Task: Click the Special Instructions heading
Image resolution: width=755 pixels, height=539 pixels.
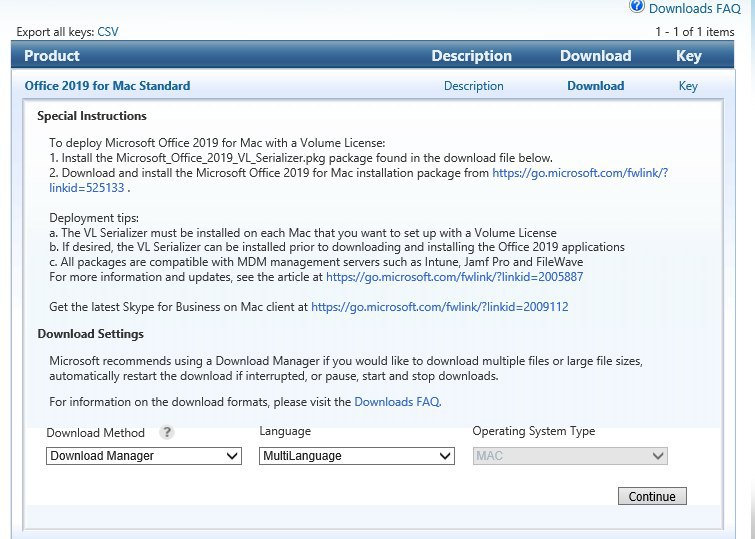Action: click(92, 116)
